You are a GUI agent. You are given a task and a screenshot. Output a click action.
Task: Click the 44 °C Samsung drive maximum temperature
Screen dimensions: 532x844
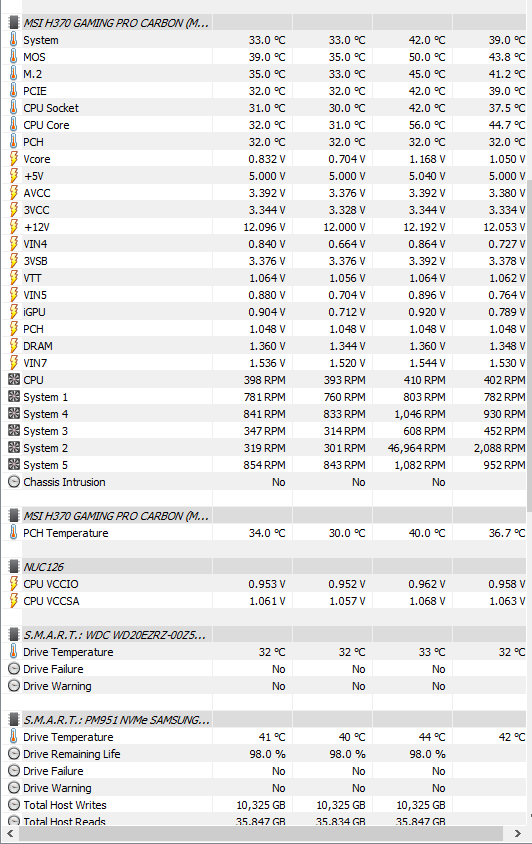[x=432, y=737]
